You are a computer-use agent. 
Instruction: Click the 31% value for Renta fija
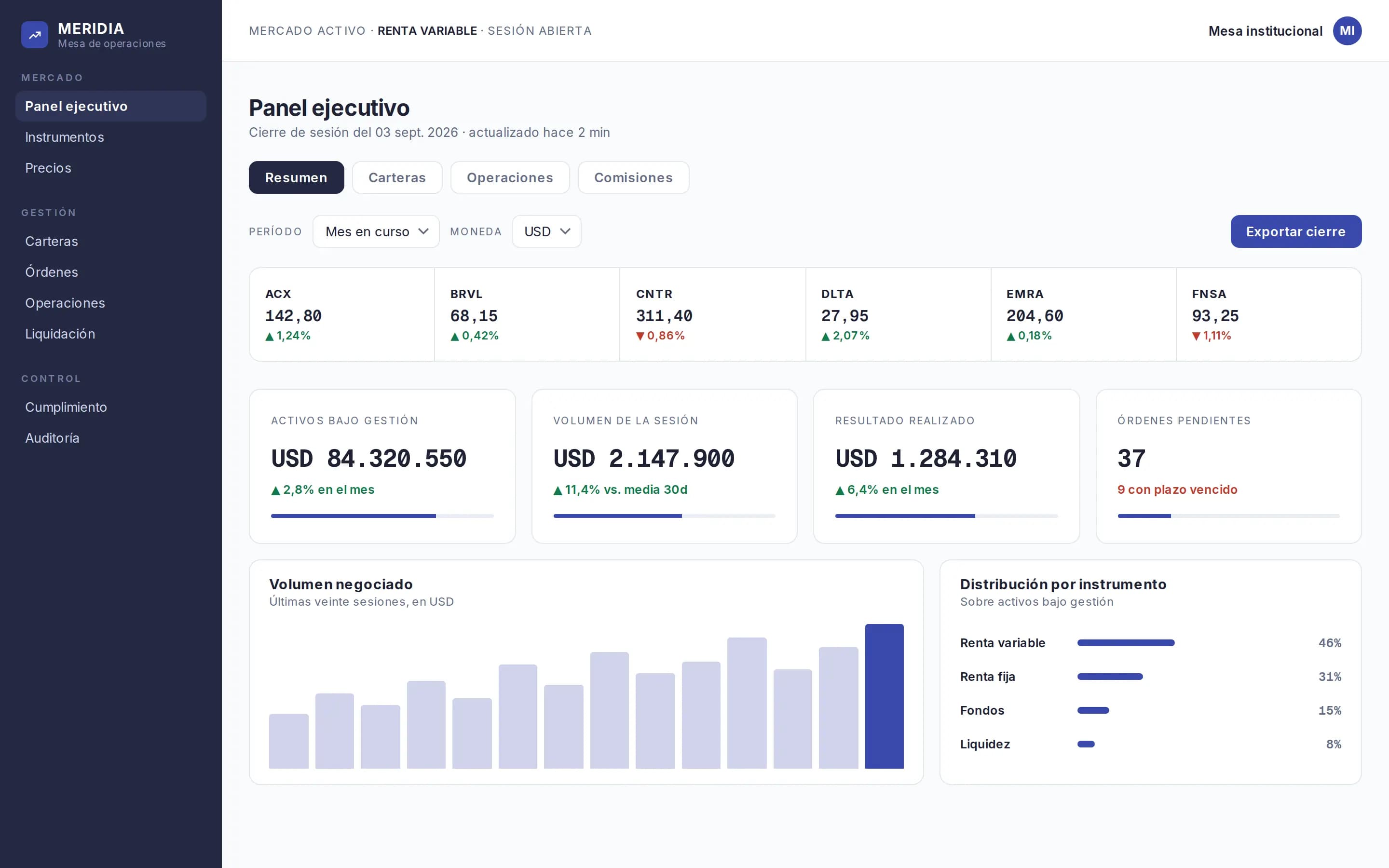(x=1329, y=677)
